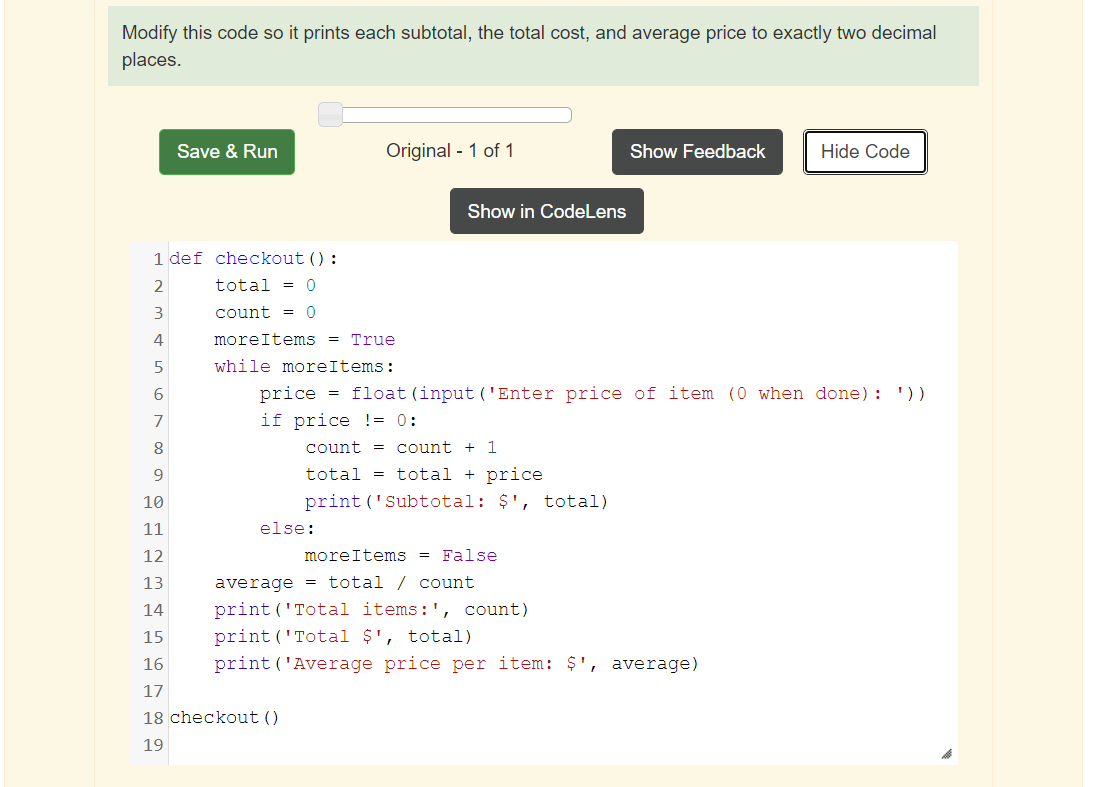Click the Average price print statement
The width and height of the screenshot is (1093, 787).
[455, 663]
